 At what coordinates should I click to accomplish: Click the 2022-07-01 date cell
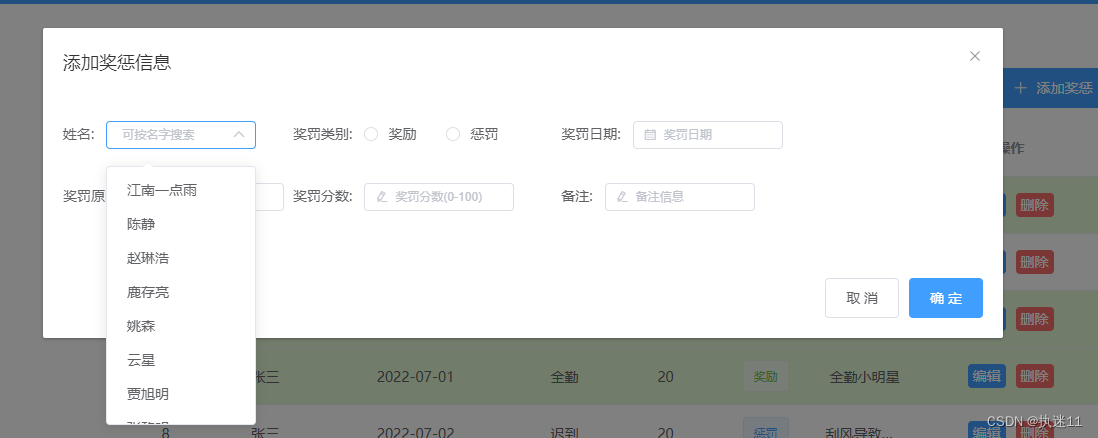(x=415, y=377)
